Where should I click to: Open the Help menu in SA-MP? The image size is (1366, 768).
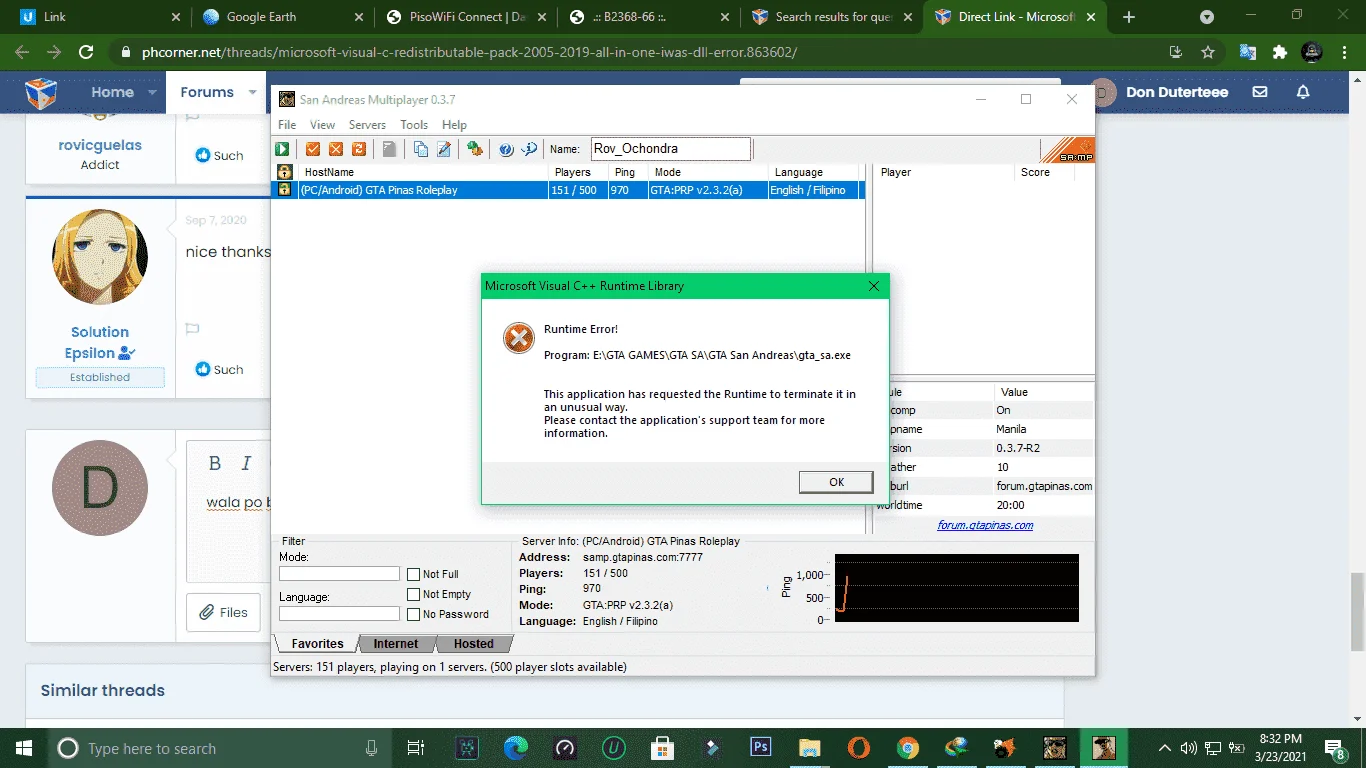(454, 125)
